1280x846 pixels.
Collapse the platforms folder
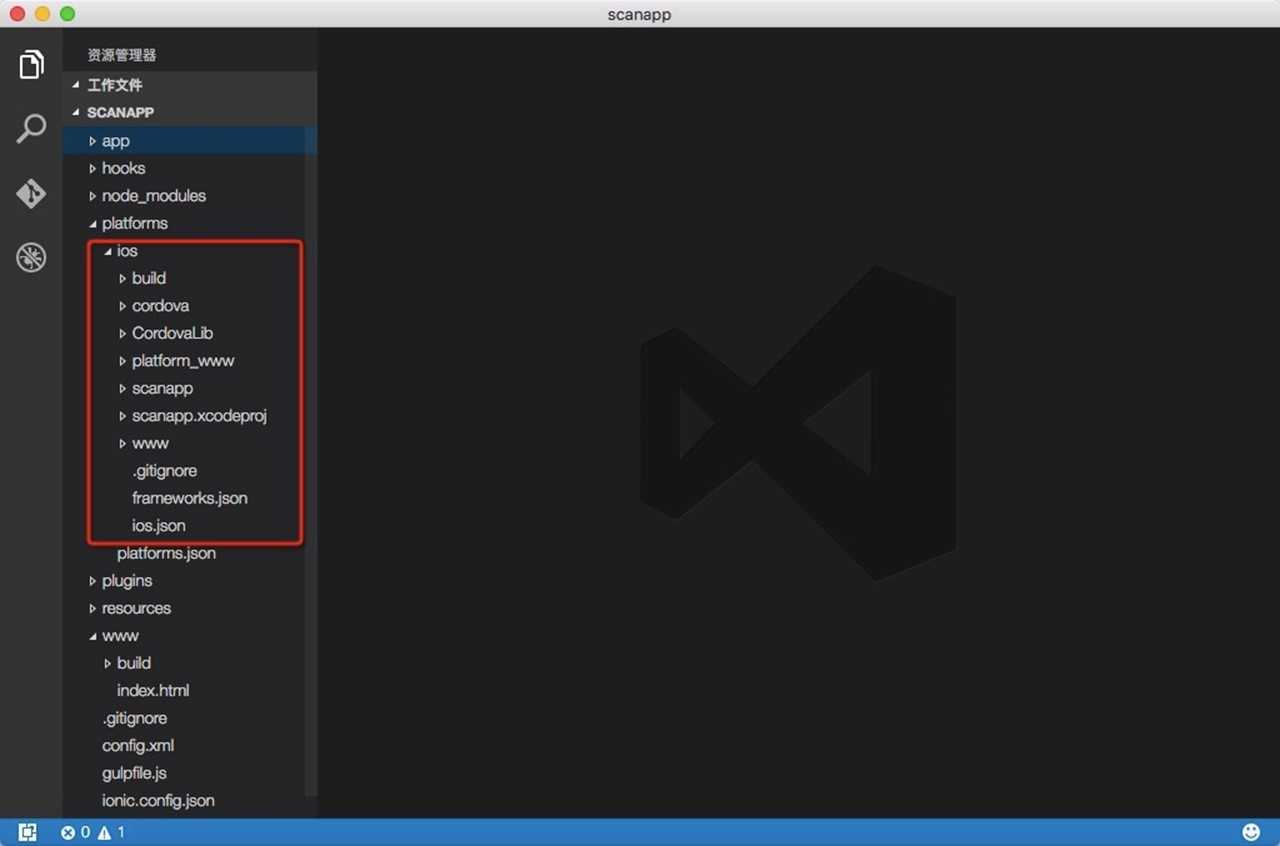tap(190, 223)
